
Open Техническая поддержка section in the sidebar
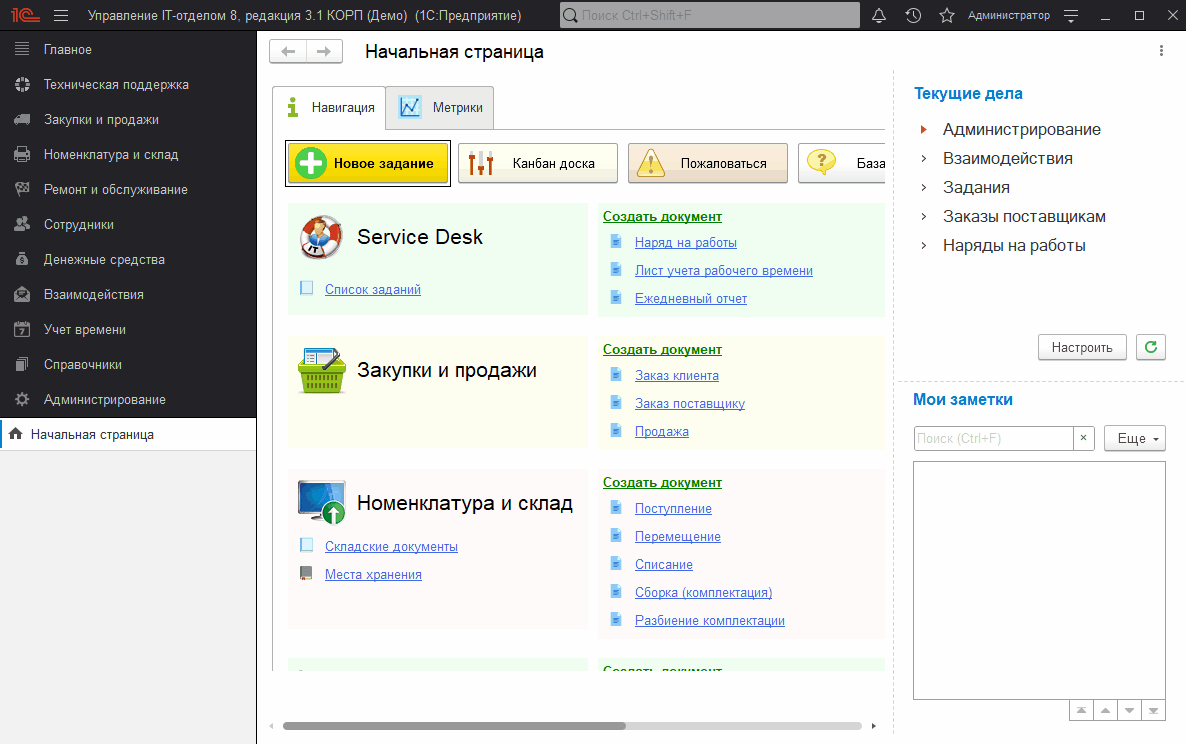pos(116,85)
